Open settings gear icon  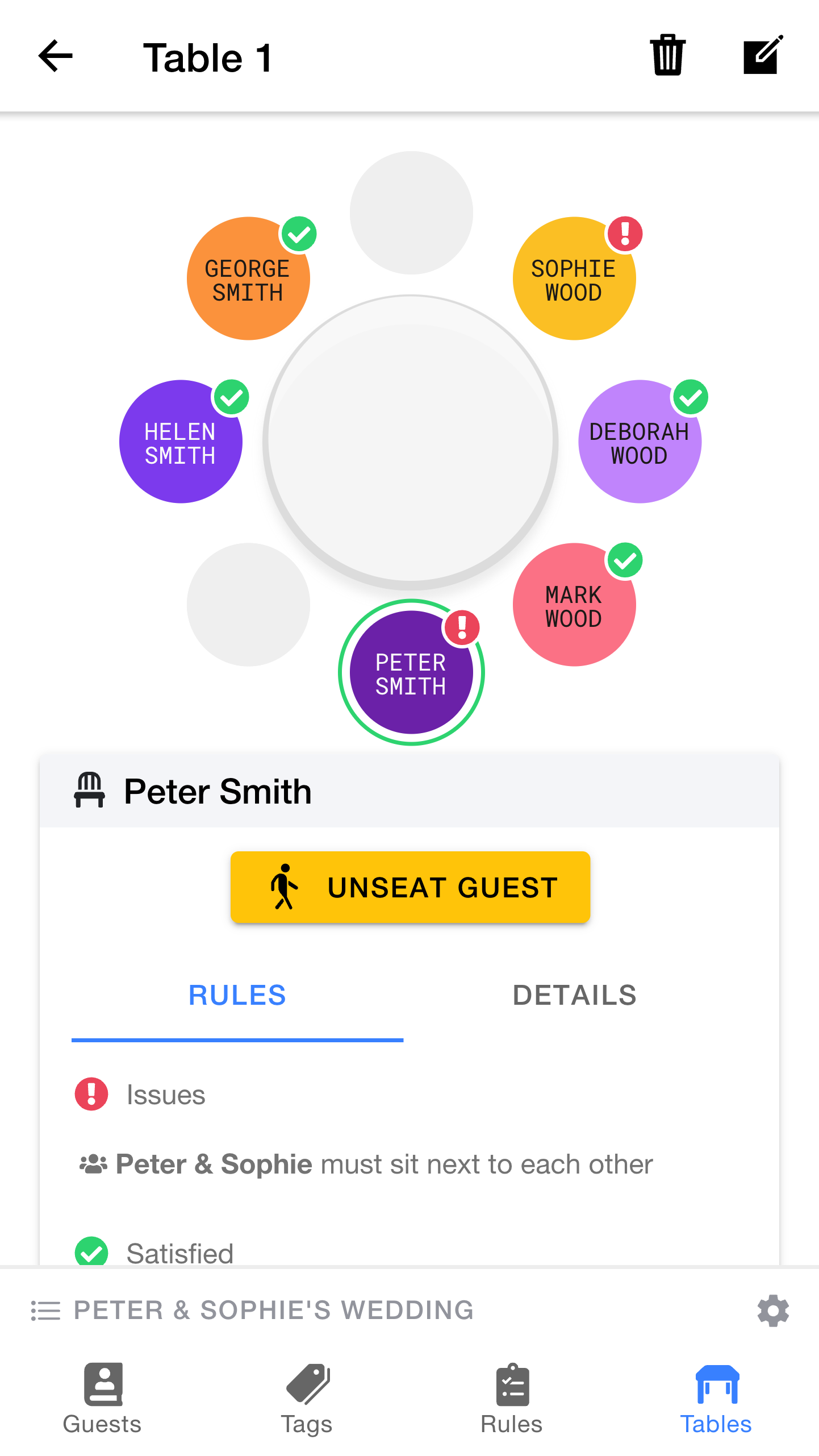pyautogui.click(x=773, y=1311)
